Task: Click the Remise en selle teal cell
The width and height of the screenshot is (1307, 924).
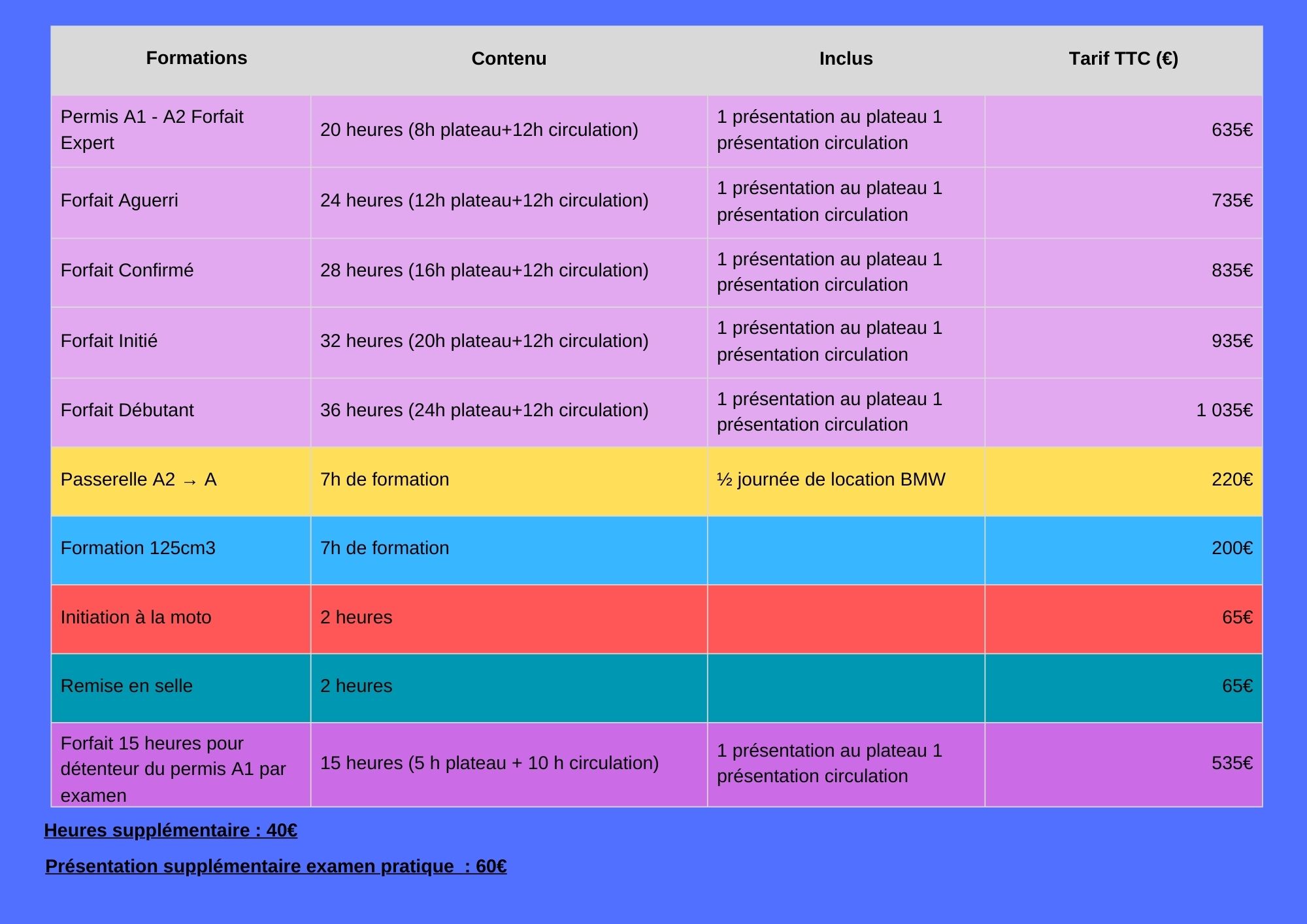Action: pyautogui.click(x=127, y=686)
